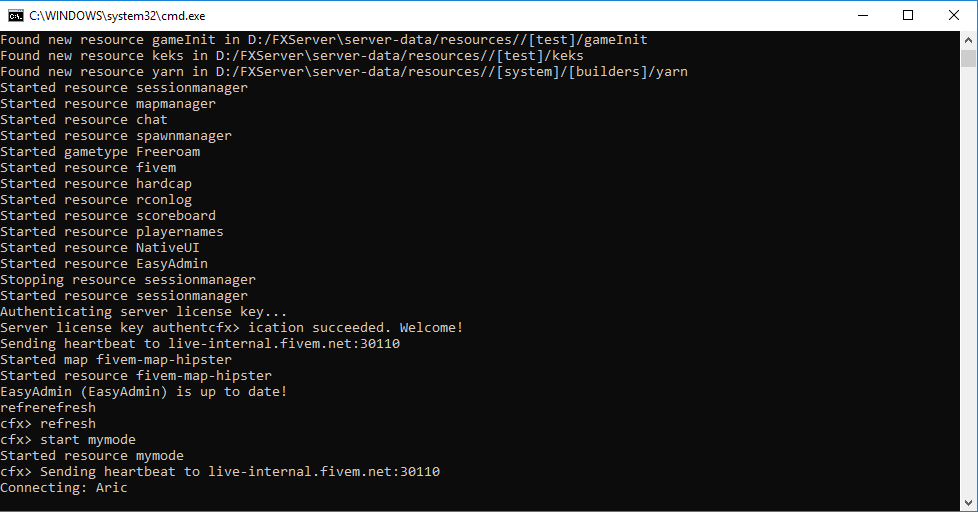Maximize the cmd.exe window
This screenshot has height=512, width=978.
pos(908,15)
